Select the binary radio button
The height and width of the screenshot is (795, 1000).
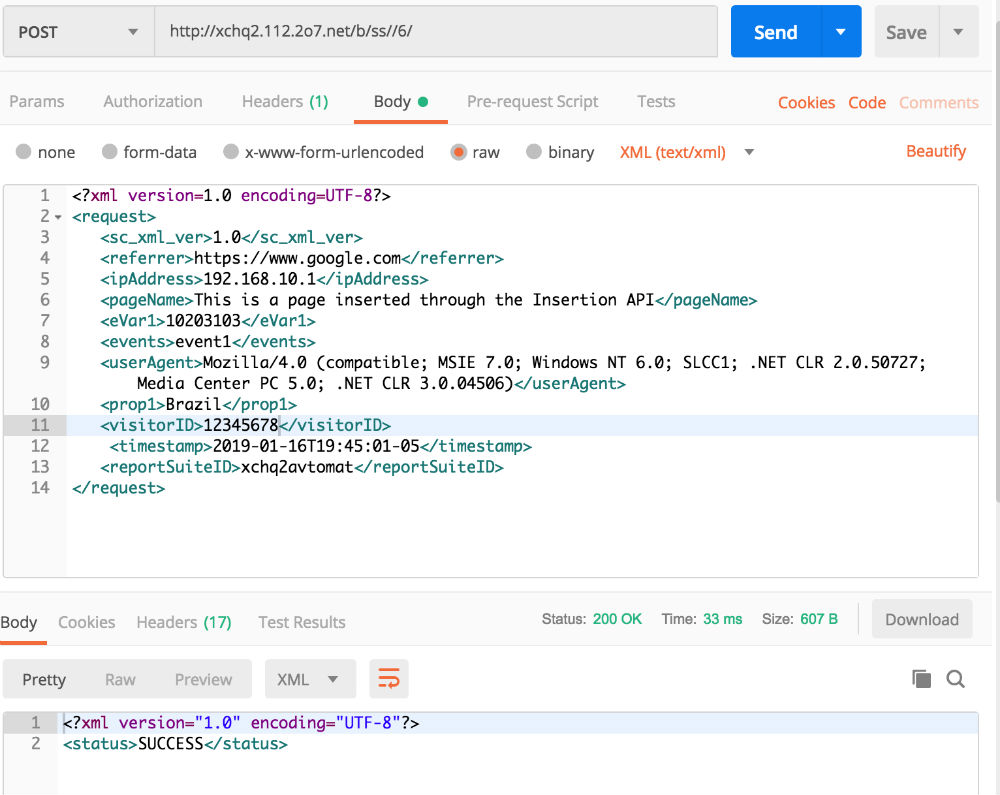pos(534,152)
